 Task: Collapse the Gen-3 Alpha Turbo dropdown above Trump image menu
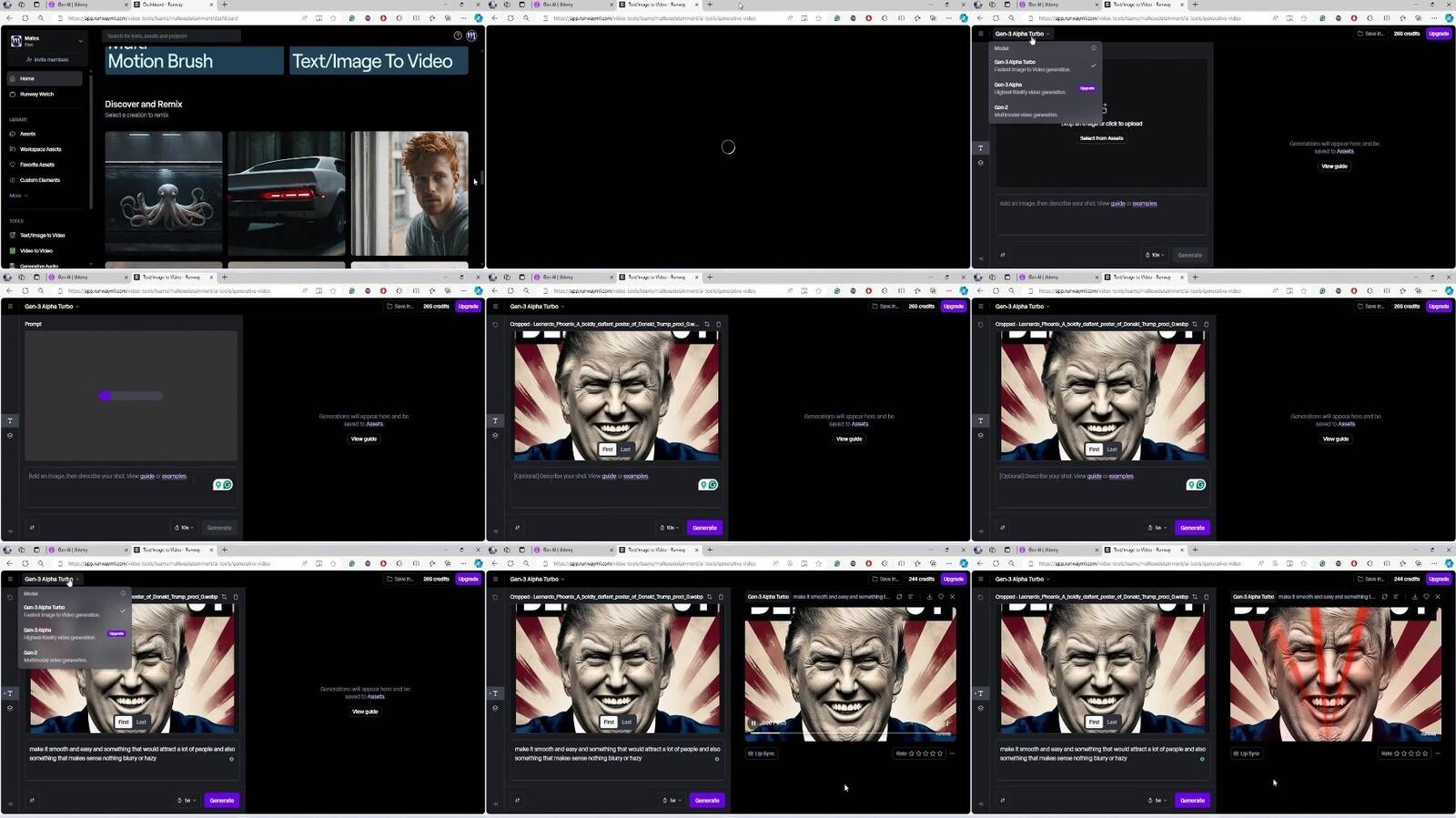pos(51,579)
